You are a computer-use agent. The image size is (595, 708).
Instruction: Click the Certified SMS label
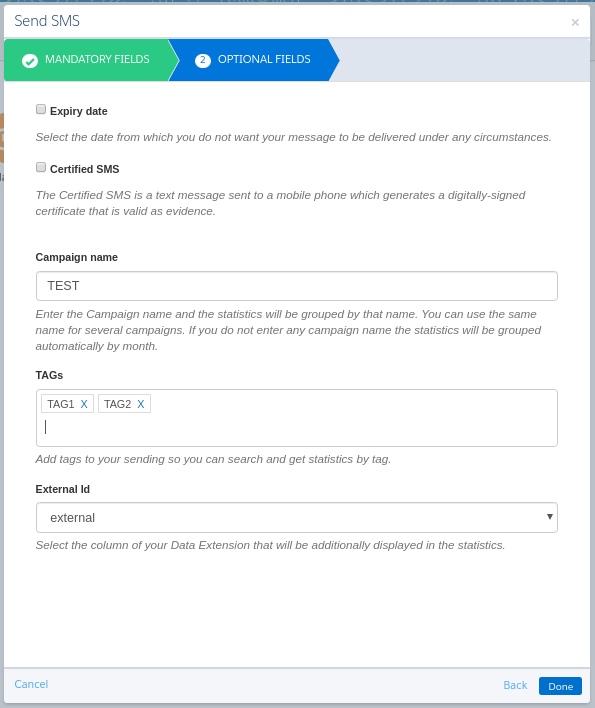84,169
